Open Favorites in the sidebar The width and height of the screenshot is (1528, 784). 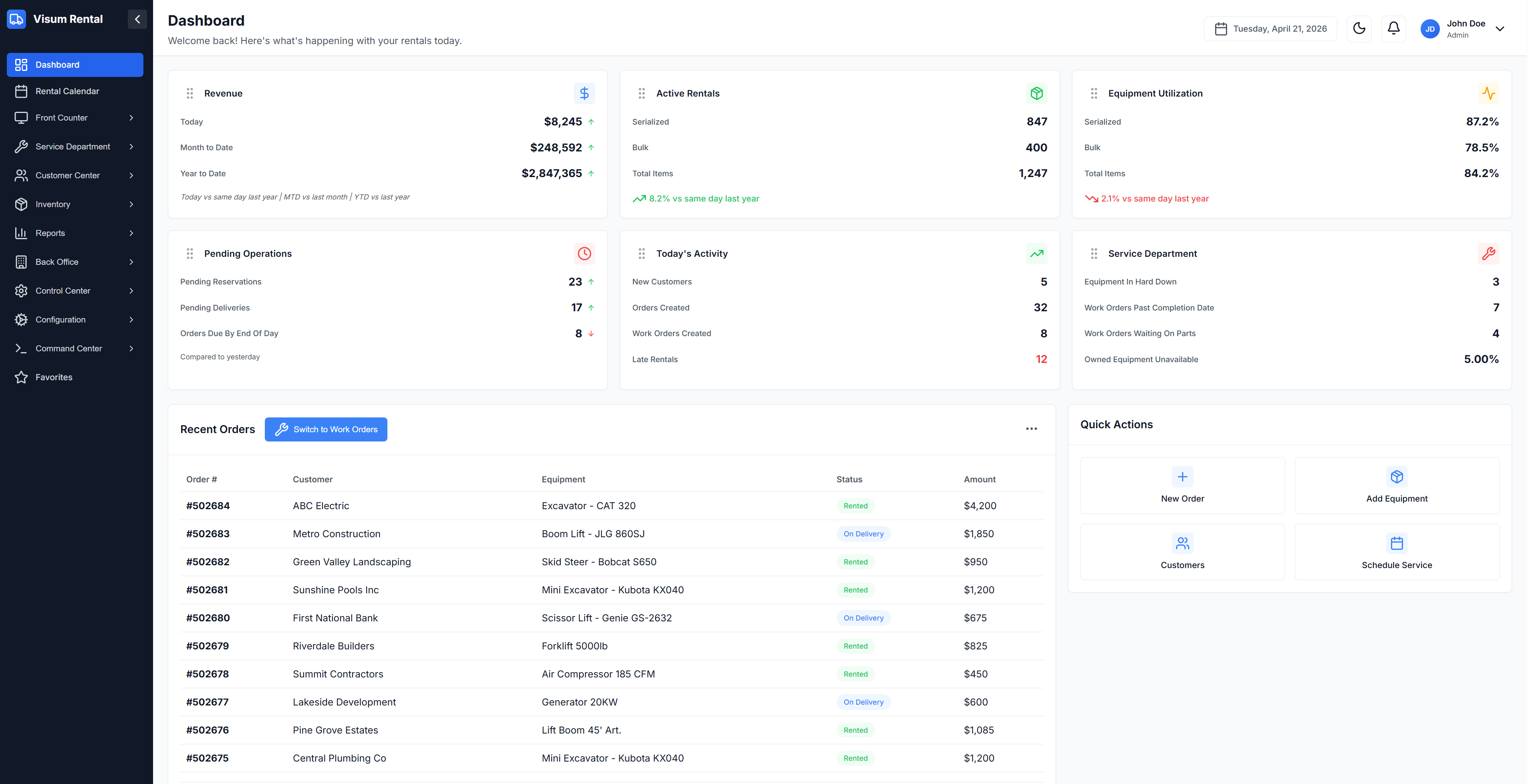[x=75, y=377]
